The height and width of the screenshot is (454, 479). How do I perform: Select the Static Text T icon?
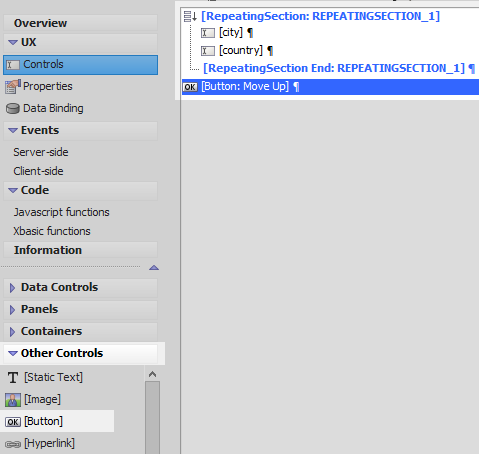coord(13,378)
